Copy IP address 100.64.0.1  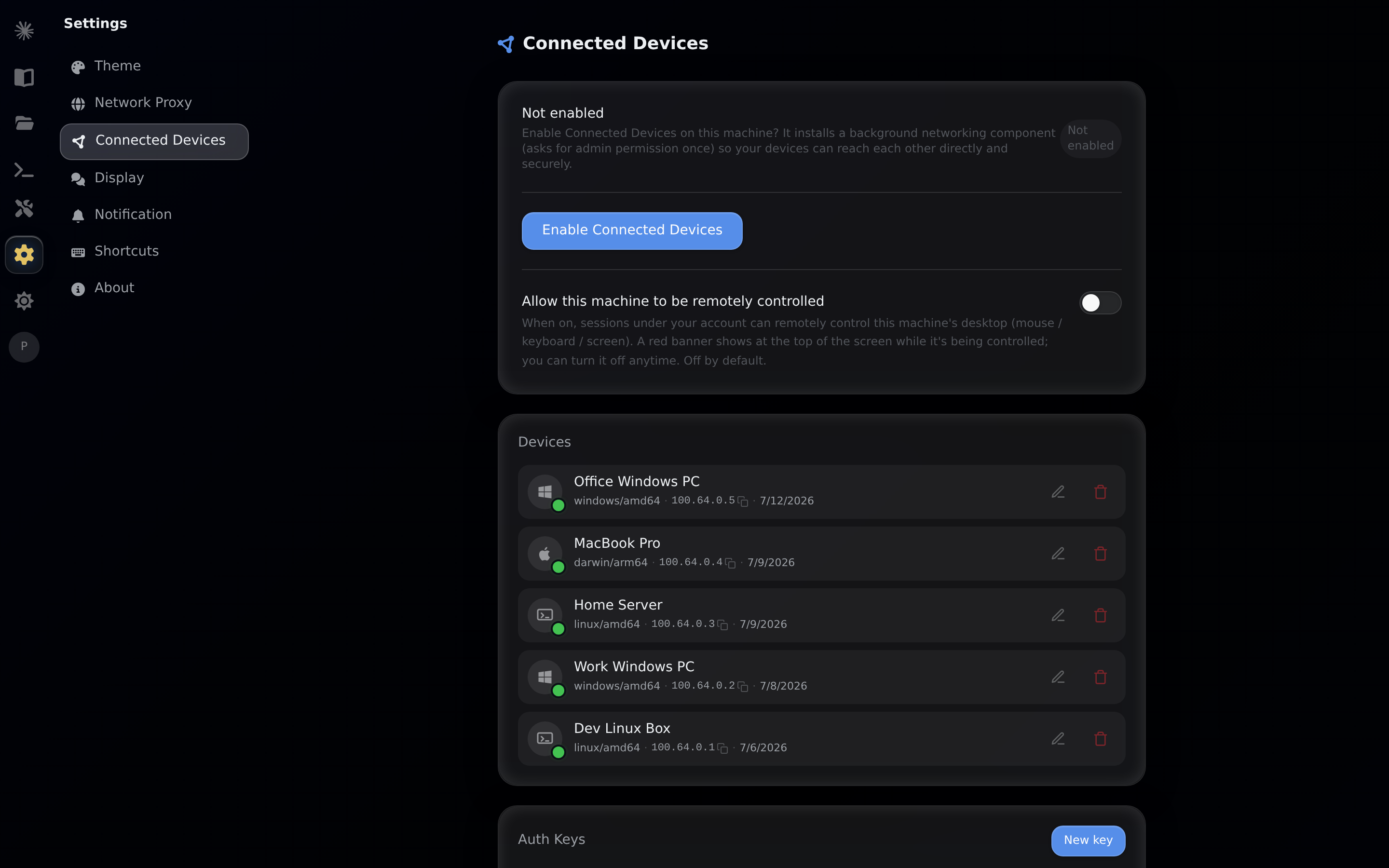pos(722,748)
